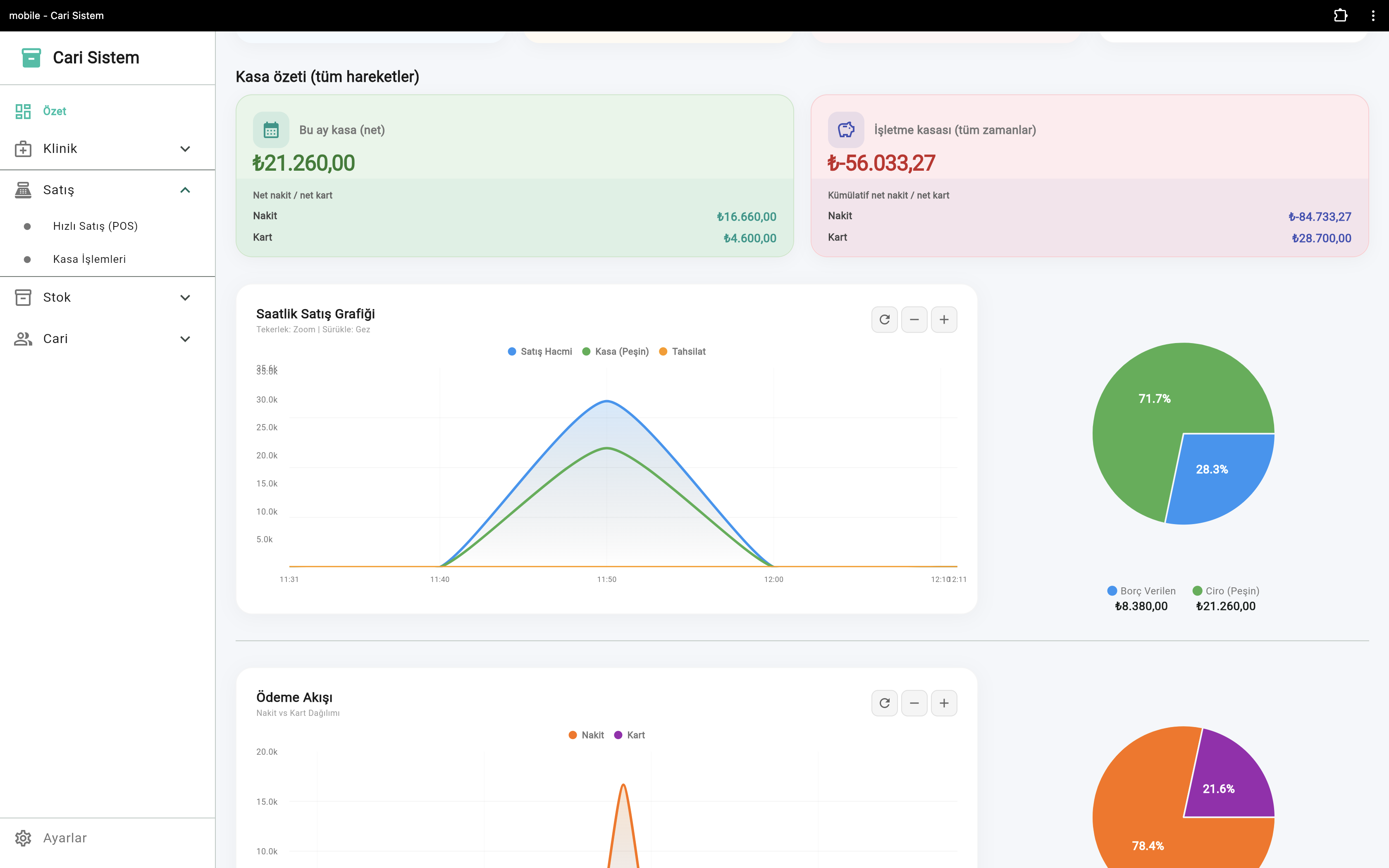This screenshot has width=1389, height=868.
Task: Click the green Kasa (Peşin) curve peak
Action: click(x=607, y=448)
